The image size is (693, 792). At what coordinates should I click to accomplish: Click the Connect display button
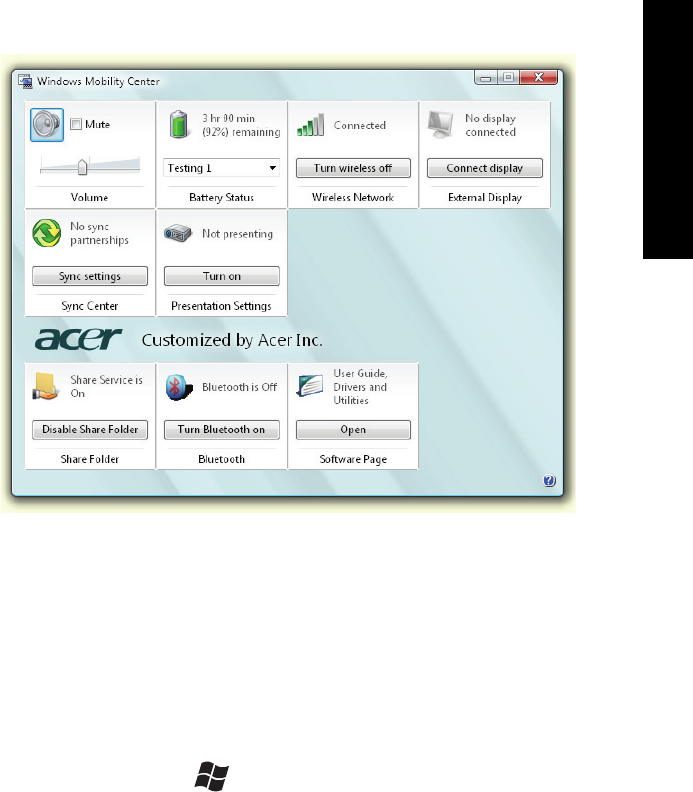(x=484, y=168)
